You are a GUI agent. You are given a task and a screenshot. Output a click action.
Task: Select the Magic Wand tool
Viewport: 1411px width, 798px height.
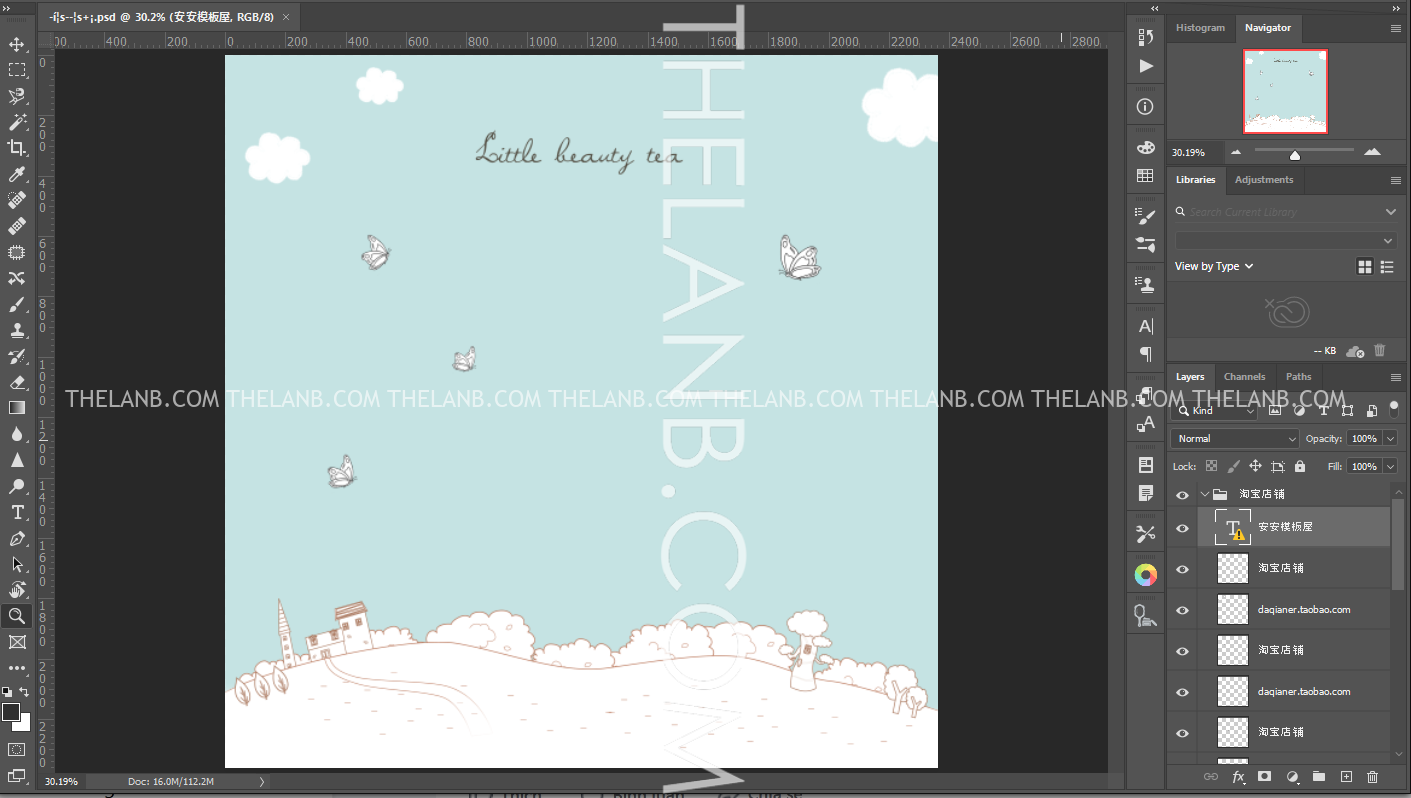click(x=17, y=122)
